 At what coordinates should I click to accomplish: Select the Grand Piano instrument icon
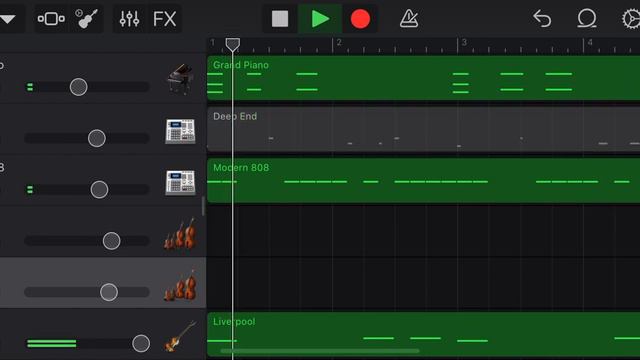pos(180,78)
